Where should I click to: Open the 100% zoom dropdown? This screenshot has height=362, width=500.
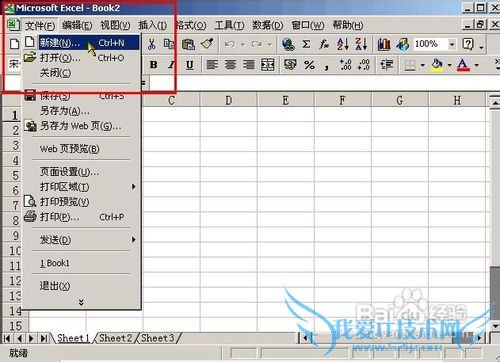452,44
